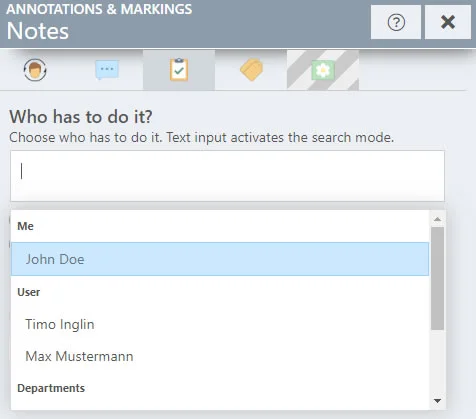Select the clipboard checkmark task tab

coord(179,70)
